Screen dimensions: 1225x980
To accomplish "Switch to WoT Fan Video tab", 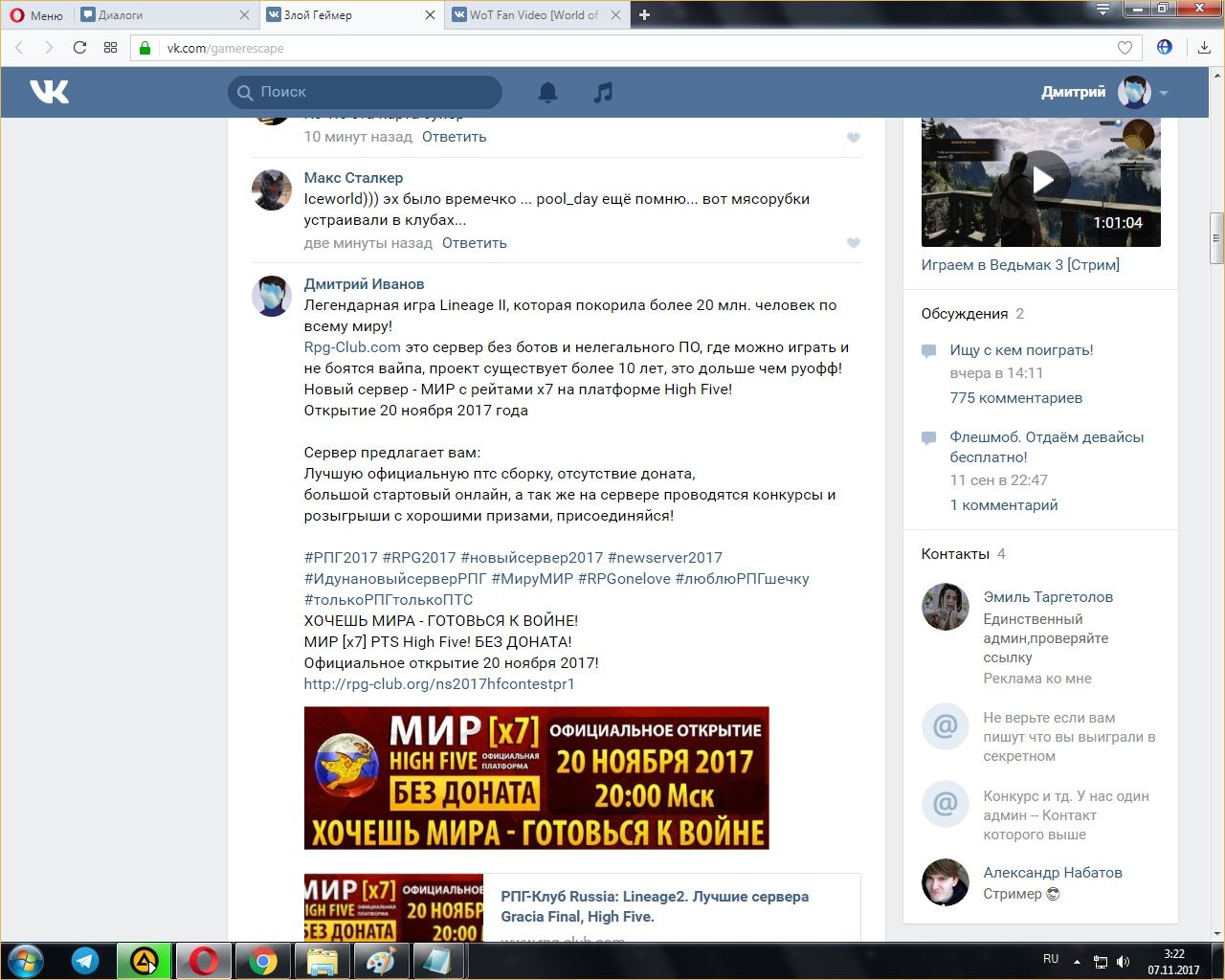I will point(532,15).
